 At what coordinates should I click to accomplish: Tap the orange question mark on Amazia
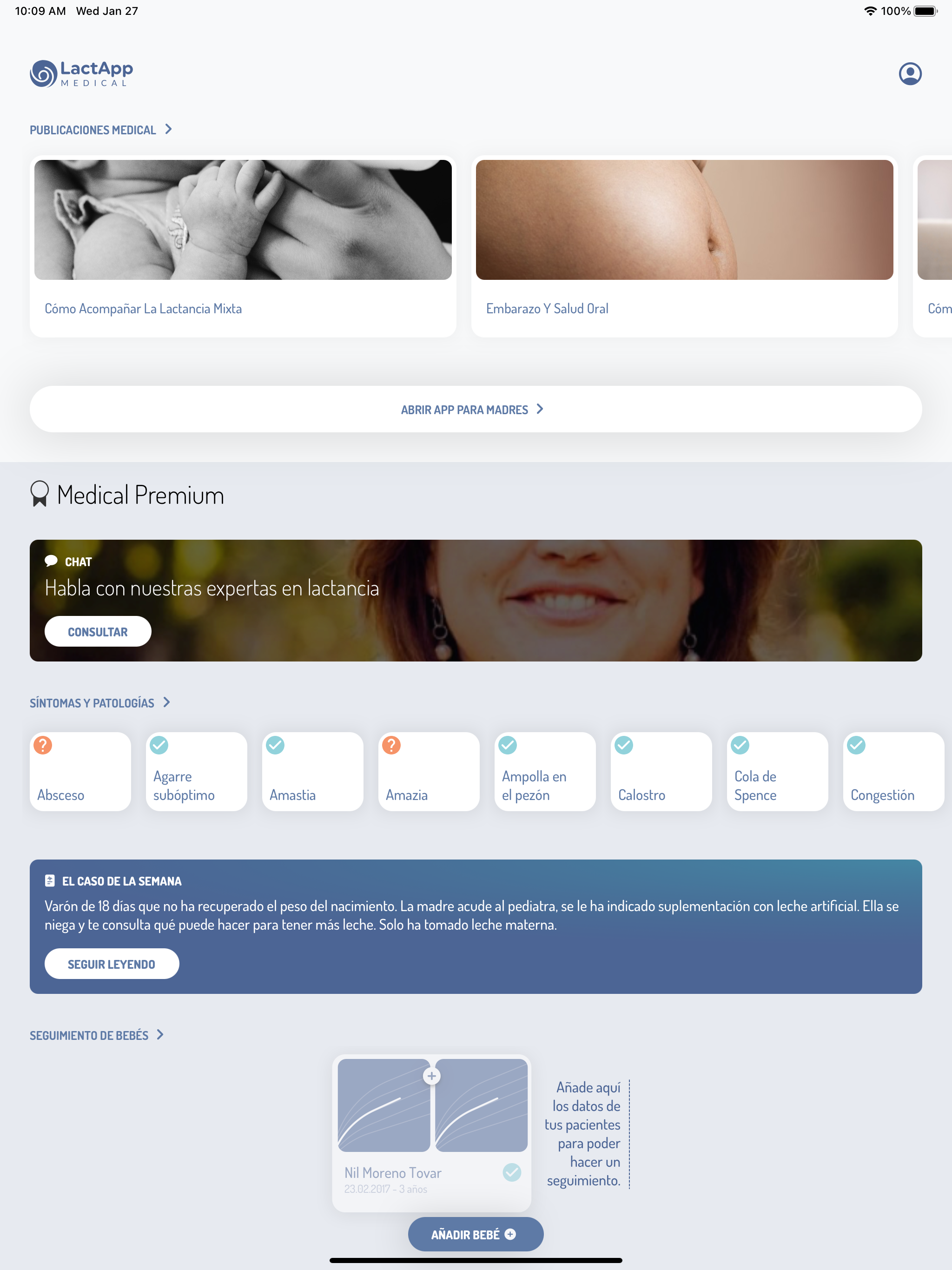coord(391,745)
